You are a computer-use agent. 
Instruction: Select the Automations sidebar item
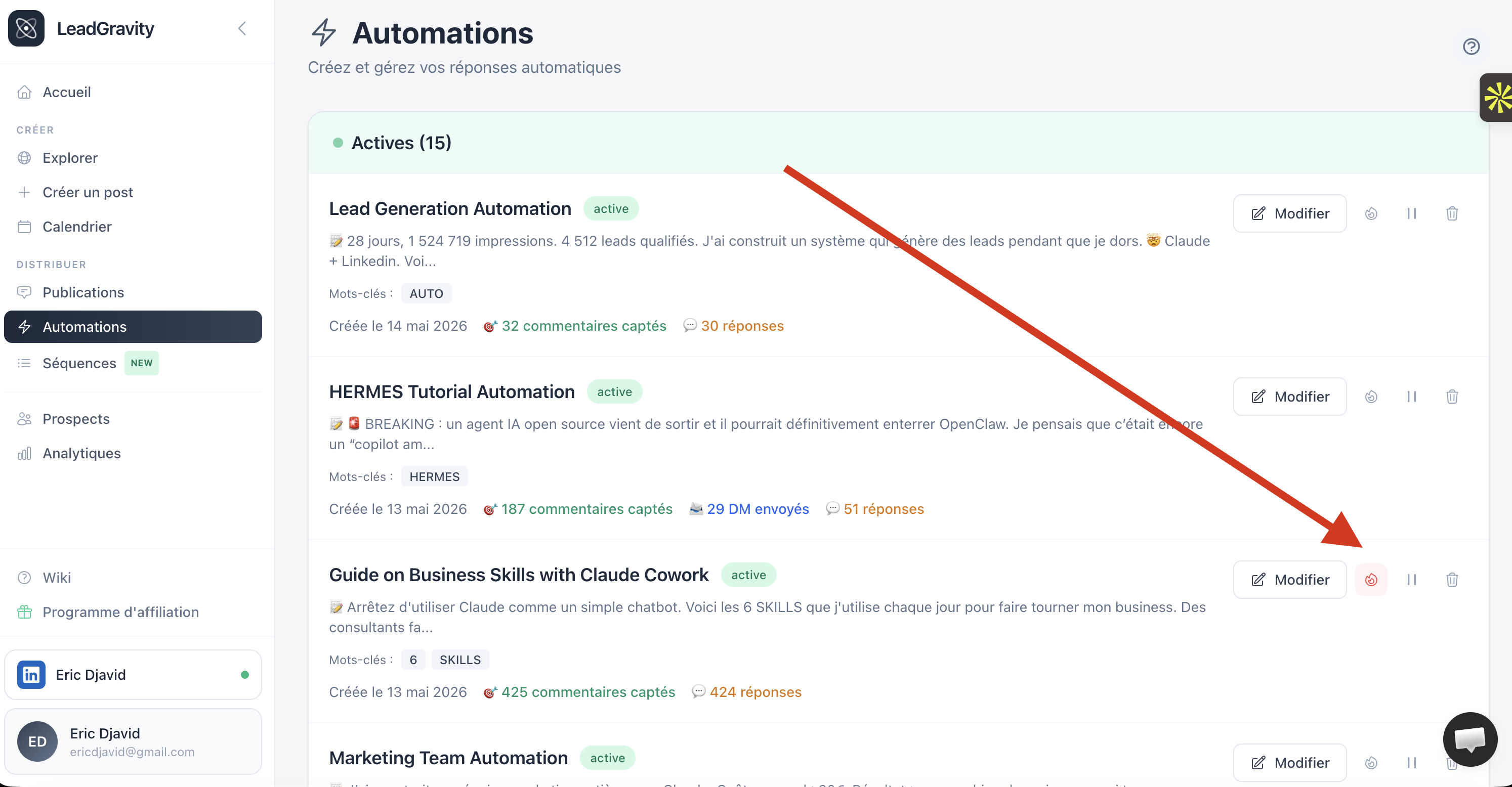[133, 327]
